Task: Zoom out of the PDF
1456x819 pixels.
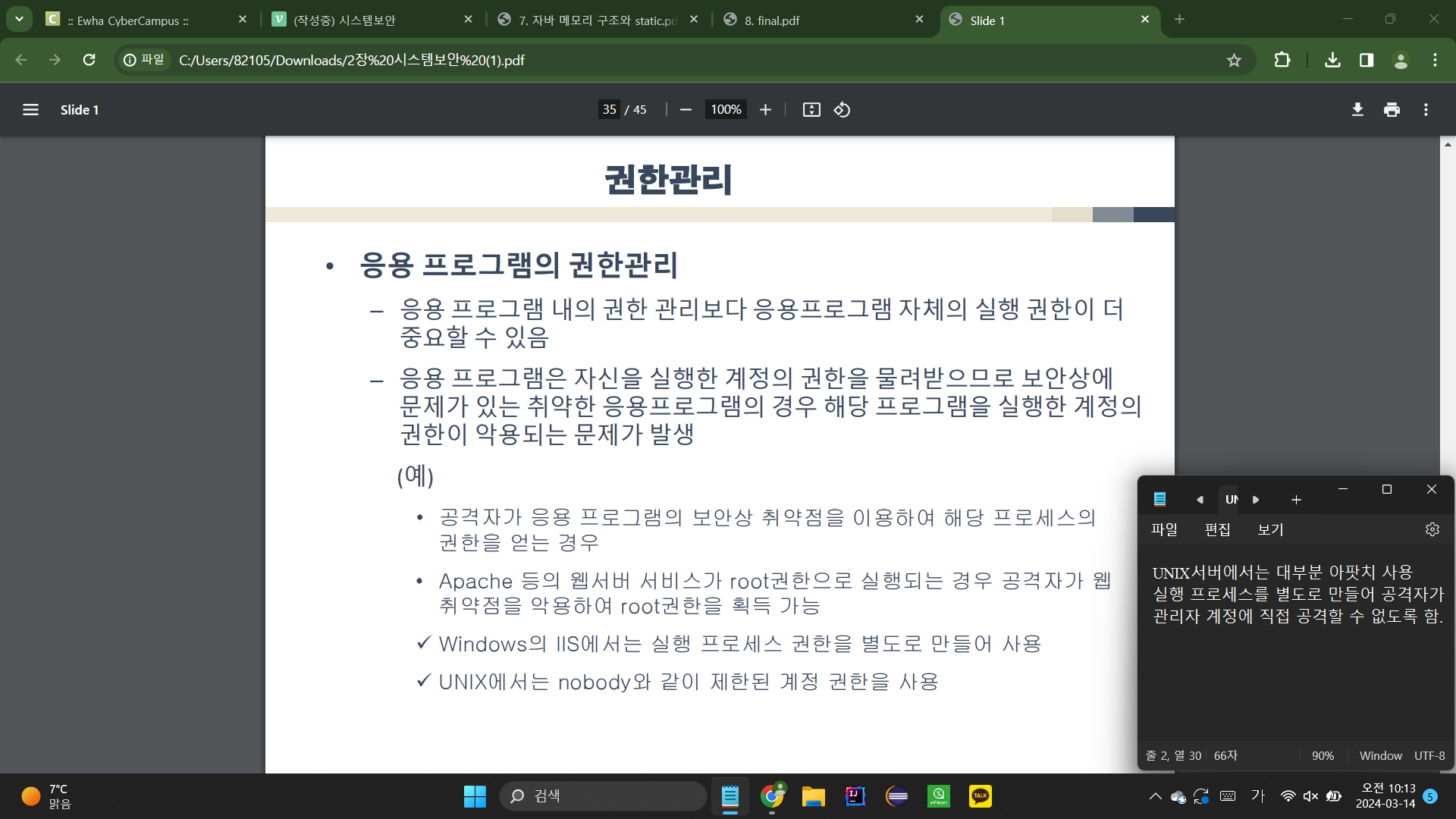Action: click(x=686, y=110)
